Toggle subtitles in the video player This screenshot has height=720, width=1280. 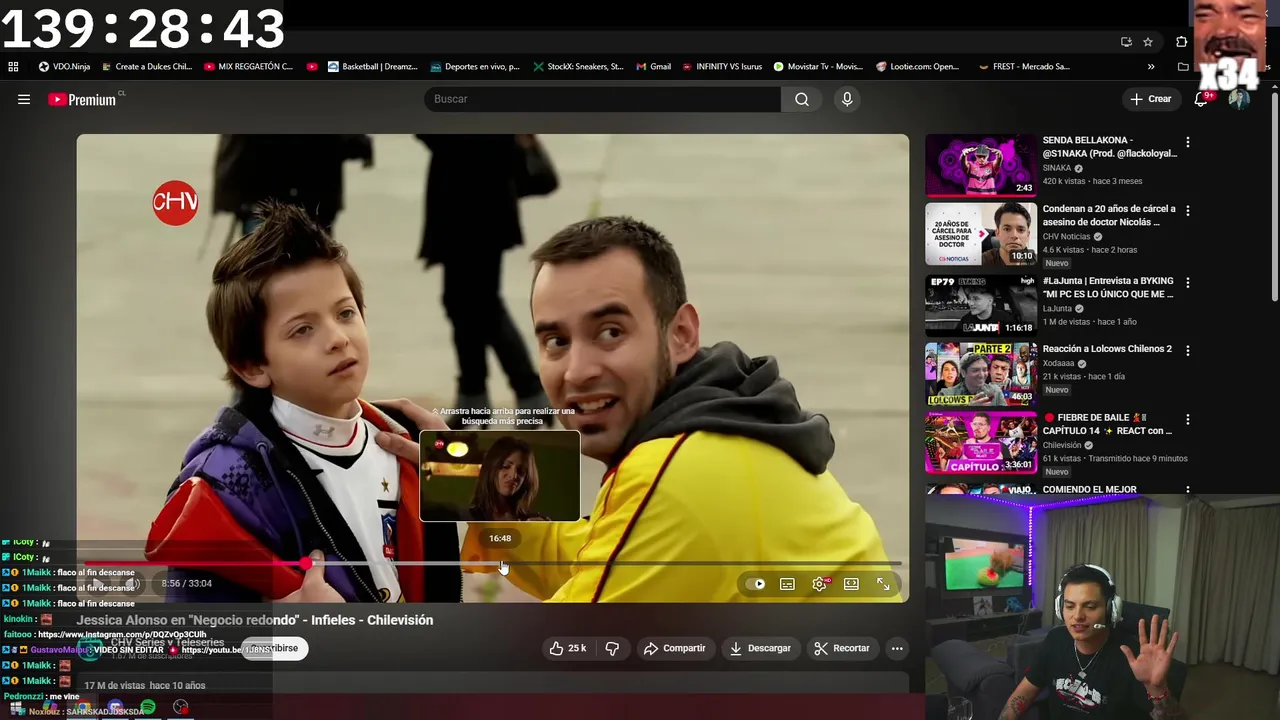tap(787, 584)
